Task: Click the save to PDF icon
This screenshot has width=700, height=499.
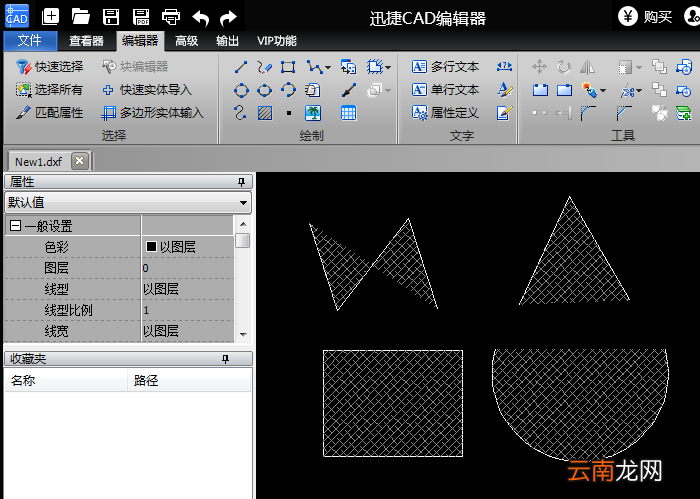Action: (x=141, y=17)
